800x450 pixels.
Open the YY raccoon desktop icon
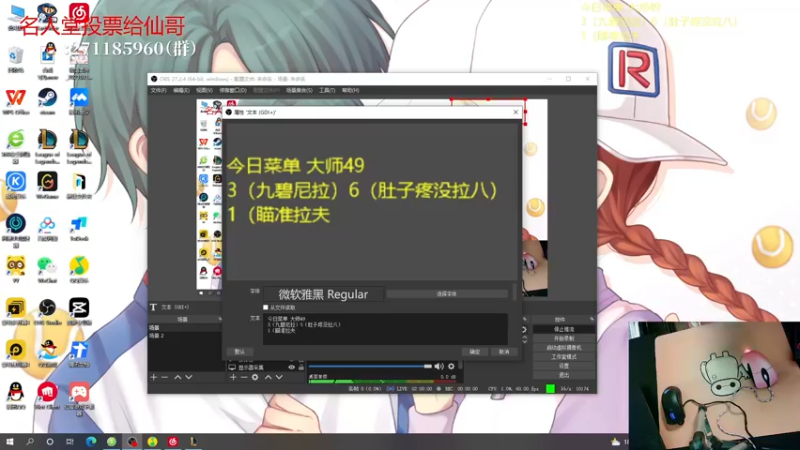coord(16,269)
